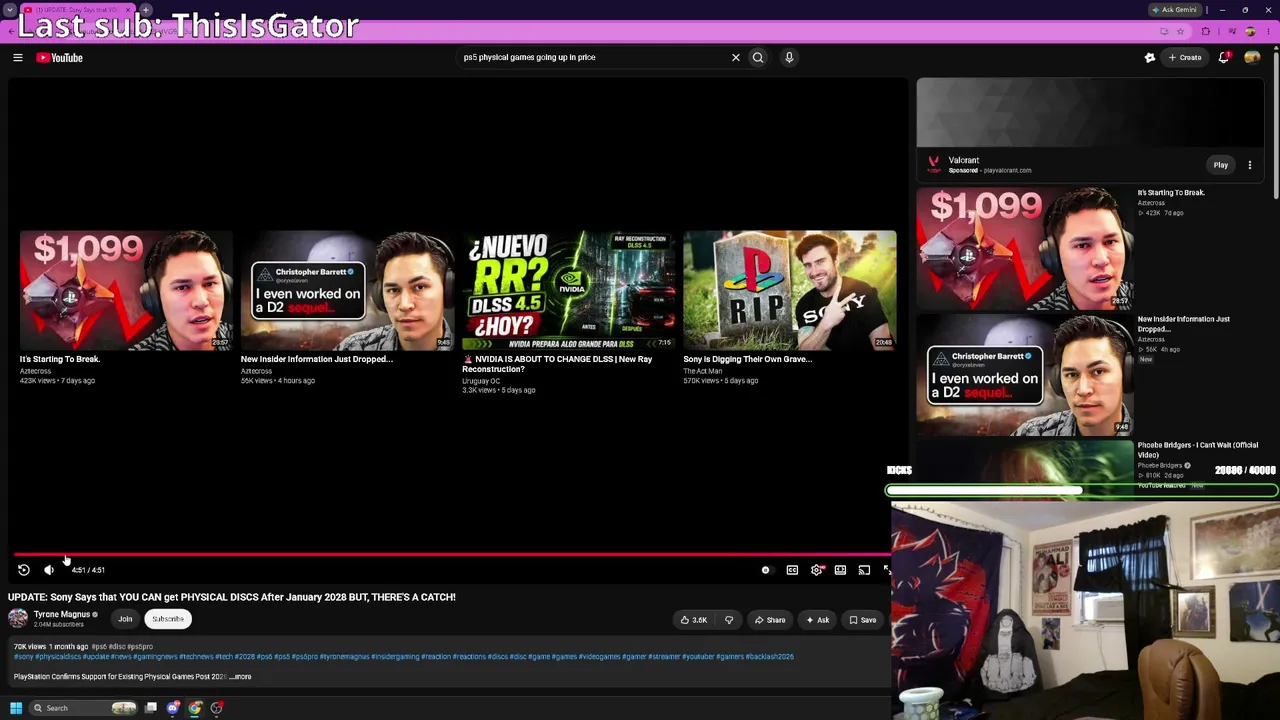The image size is (1280, 720).
Task: Enter full screen mode
Action: tap(886, 570)
